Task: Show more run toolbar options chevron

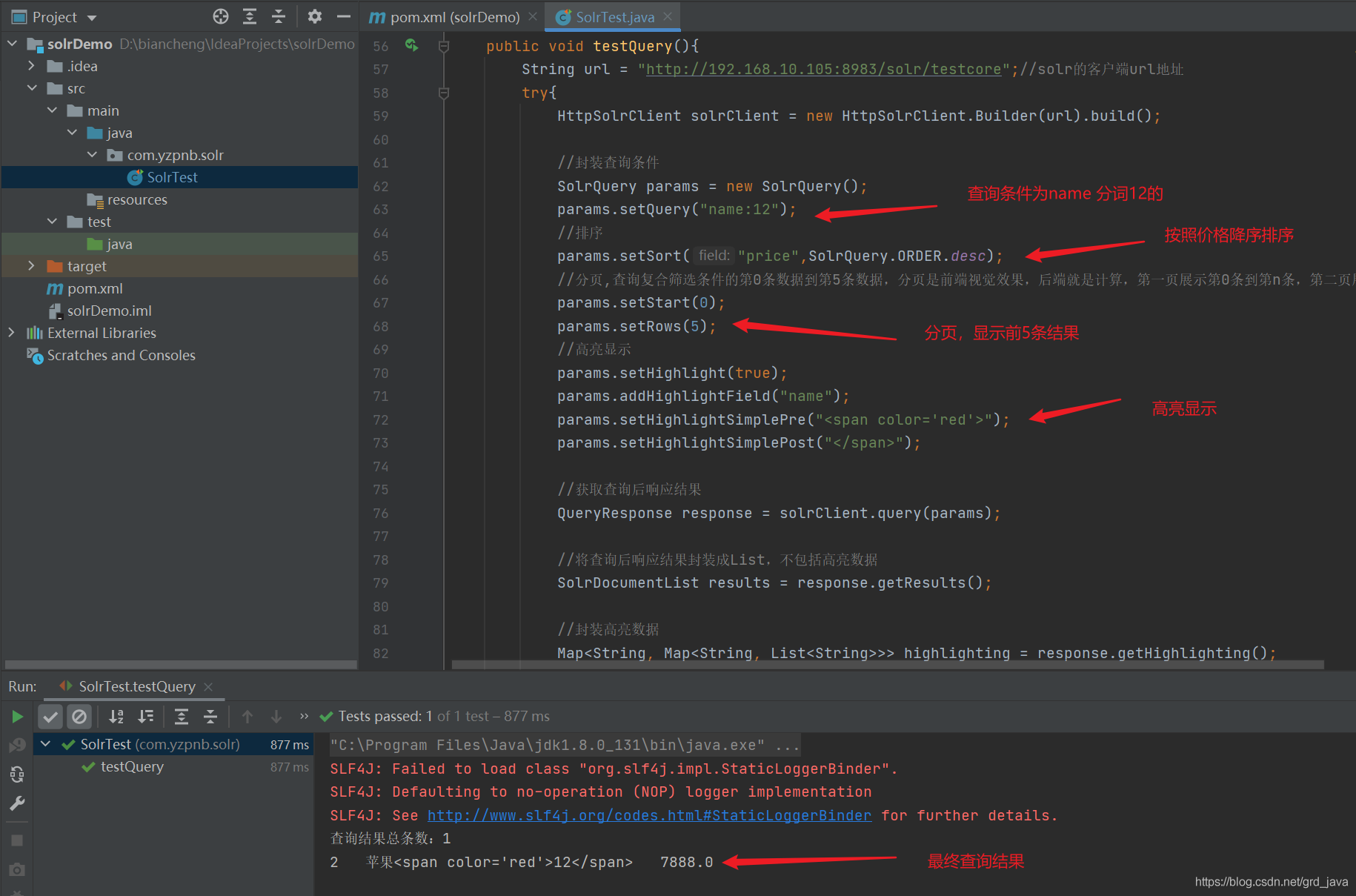Action: [x=304, y=716]
